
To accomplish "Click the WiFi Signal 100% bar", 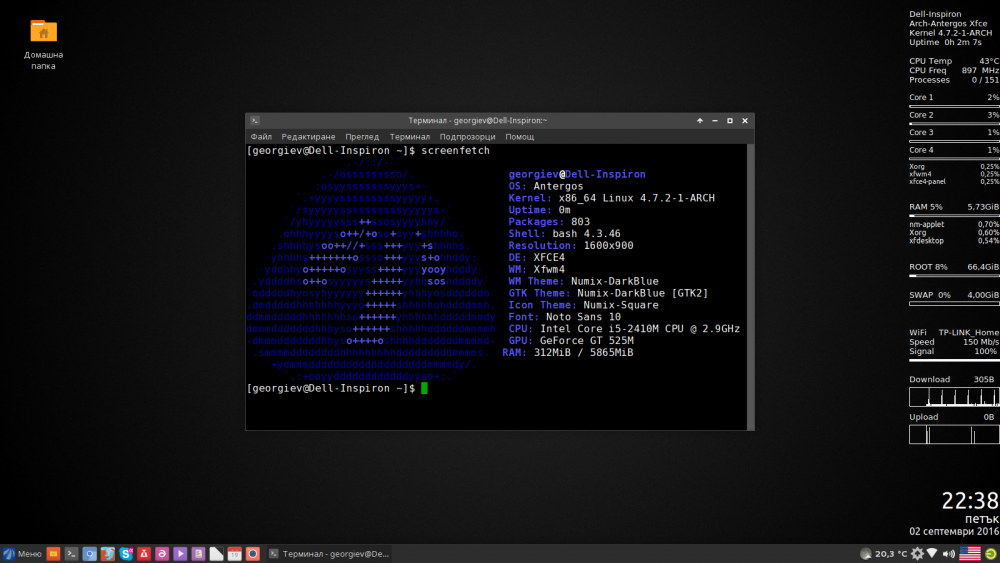I will [x=954, y=360].
